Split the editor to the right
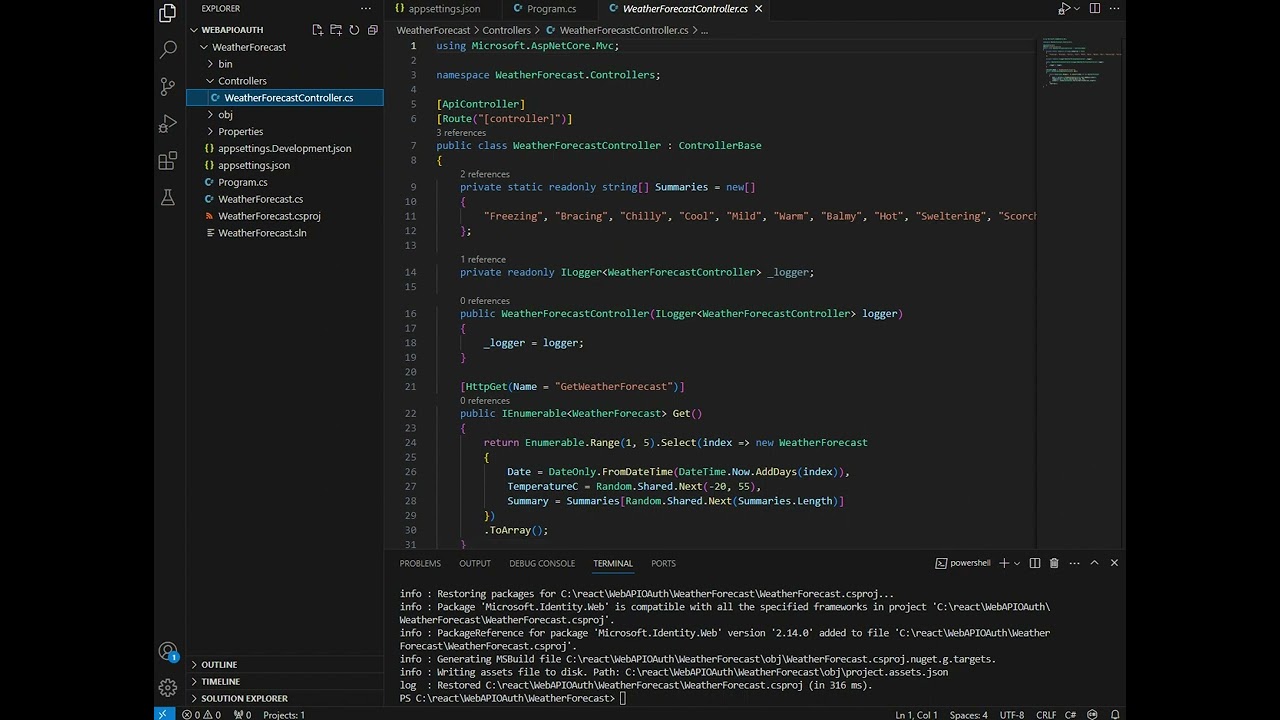The height and width of the screenshot is (720, 1280). point(1095,9)
